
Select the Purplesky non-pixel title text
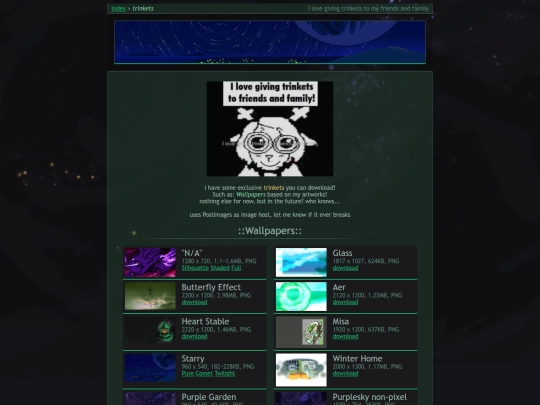click(370, 397)
